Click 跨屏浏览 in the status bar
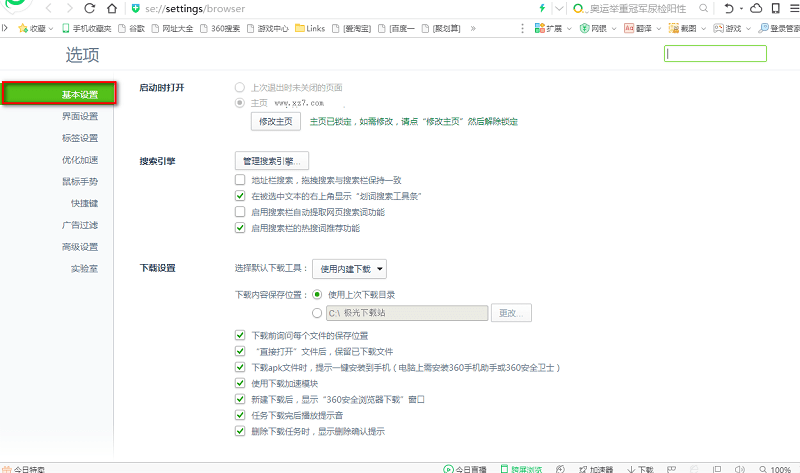The image size is (800, 473). (x=521, y=469)
